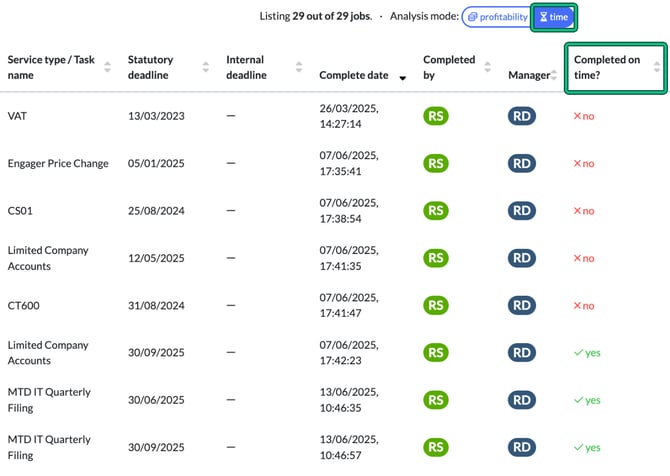Click RS avatar for MTD filing due 30/09/2025
Screen dimensions: 670x476
[436, 447]
